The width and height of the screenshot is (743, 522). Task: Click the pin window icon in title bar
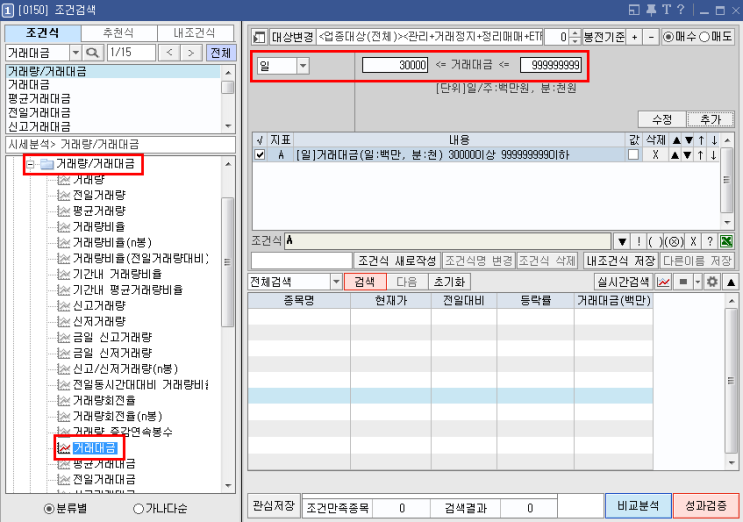pos(651,9)
